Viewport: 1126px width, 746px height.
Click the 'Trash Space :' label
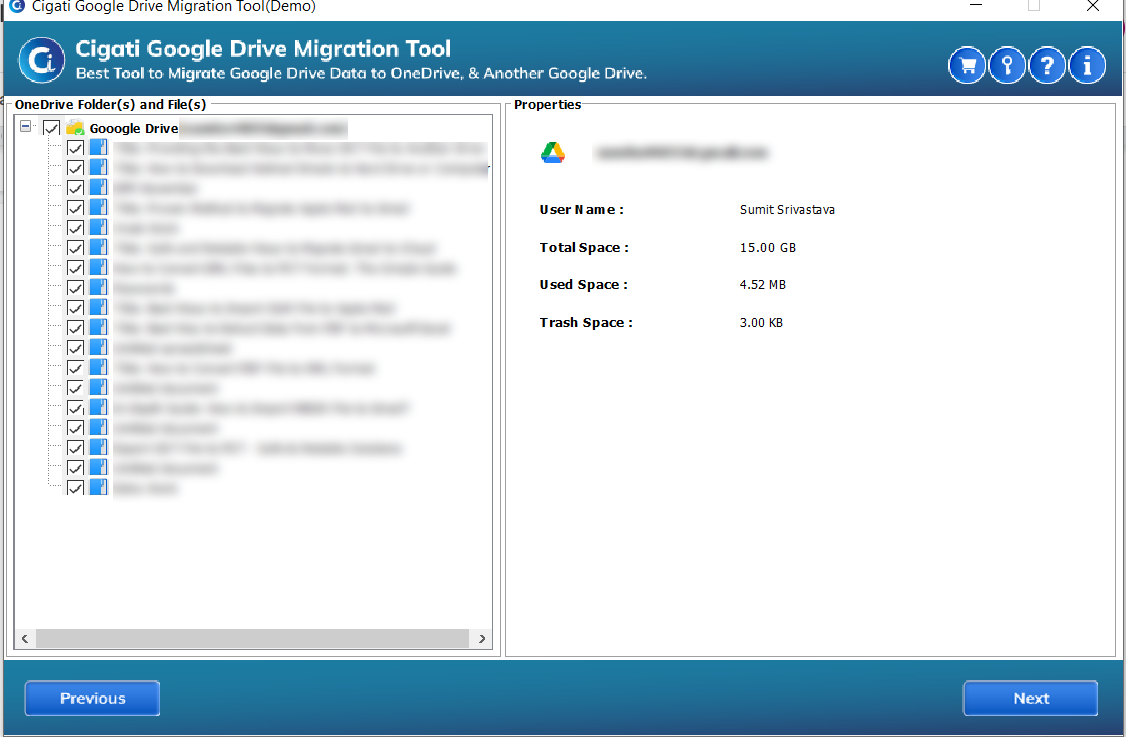[586, 323]
